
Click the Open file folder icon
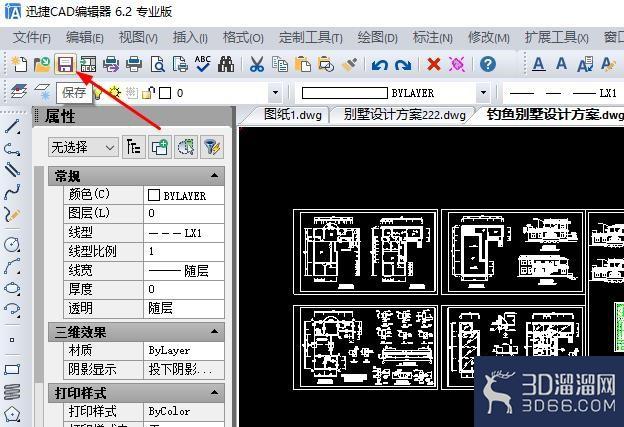pos(42,64)
